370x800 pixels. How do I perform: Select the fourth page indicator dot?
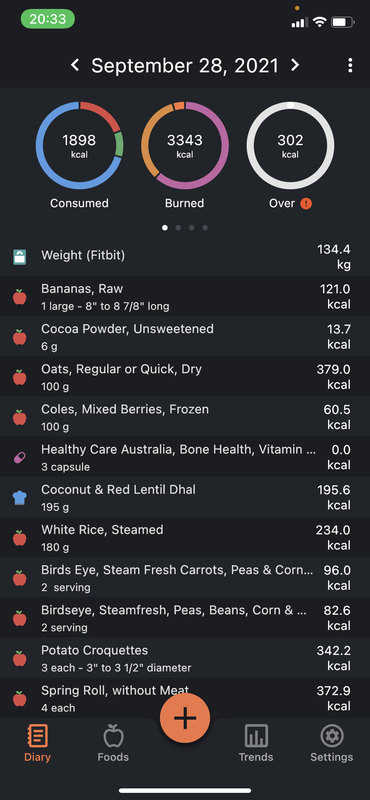pyautogui.click(x=205, y=228)
